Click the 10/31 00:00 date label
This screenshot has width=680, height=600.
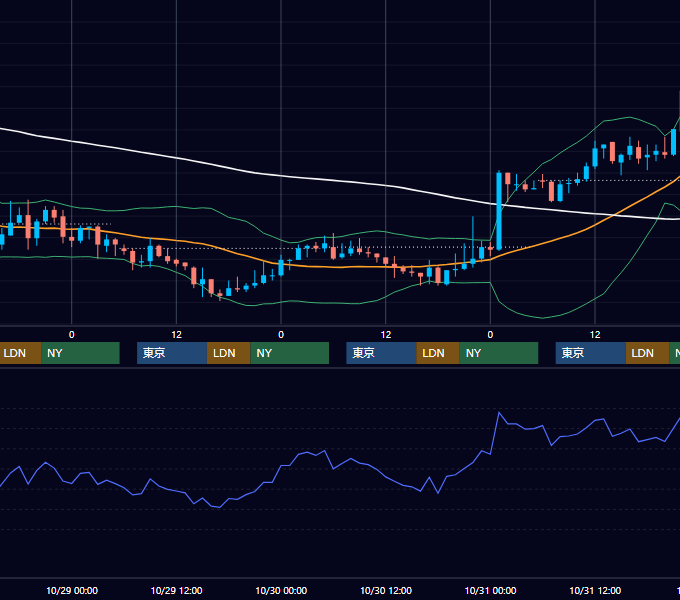tap(490, 590)
